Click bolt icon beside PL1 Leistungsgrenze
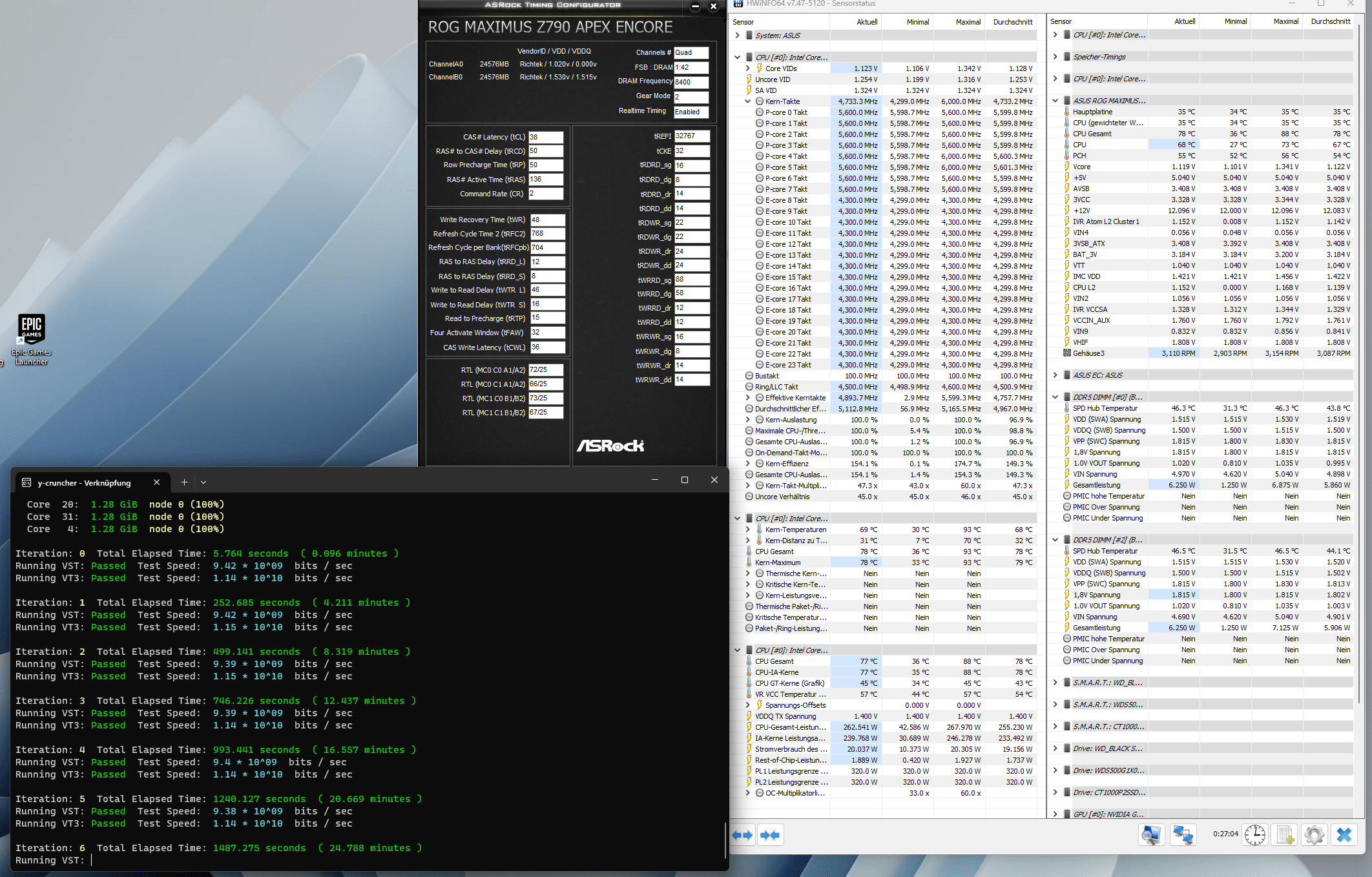 coord(749,771)
